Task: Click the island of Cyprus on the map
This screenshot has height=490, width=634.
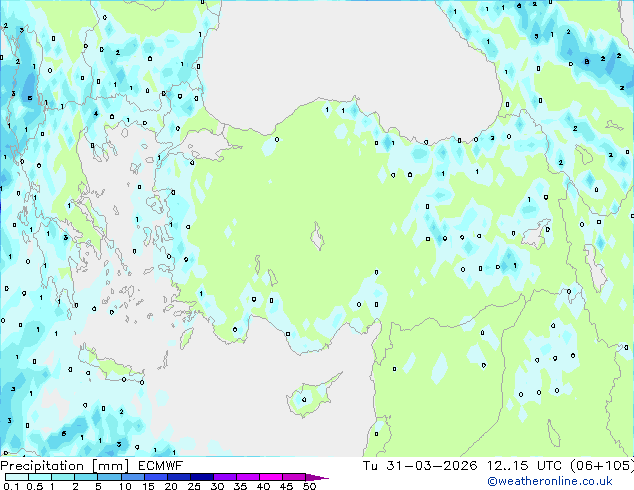Action: [311, 397]
